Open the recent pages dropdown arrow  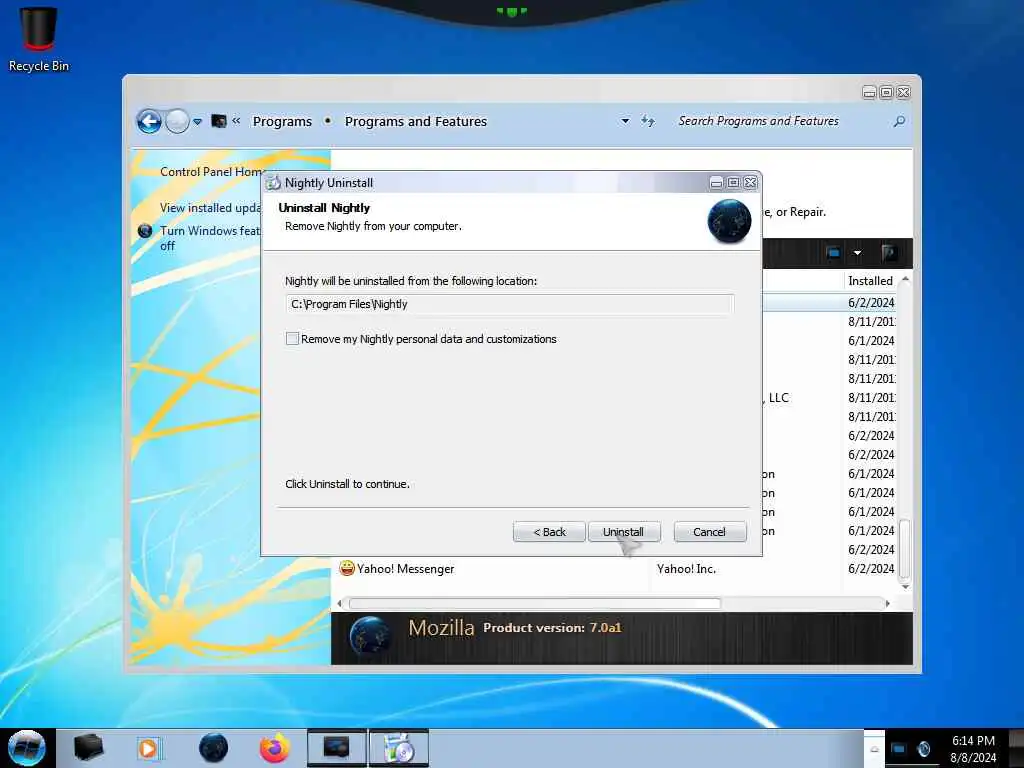point(197,122)
